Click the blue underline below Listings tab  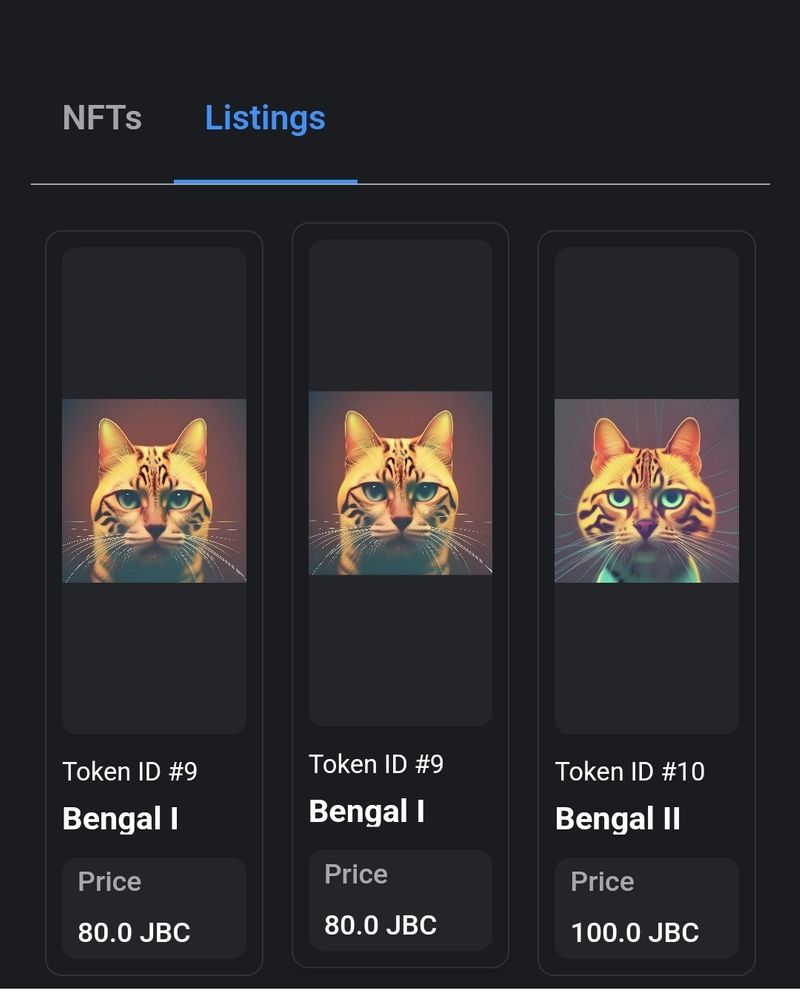pyautogui.click(x=264, y=182)
